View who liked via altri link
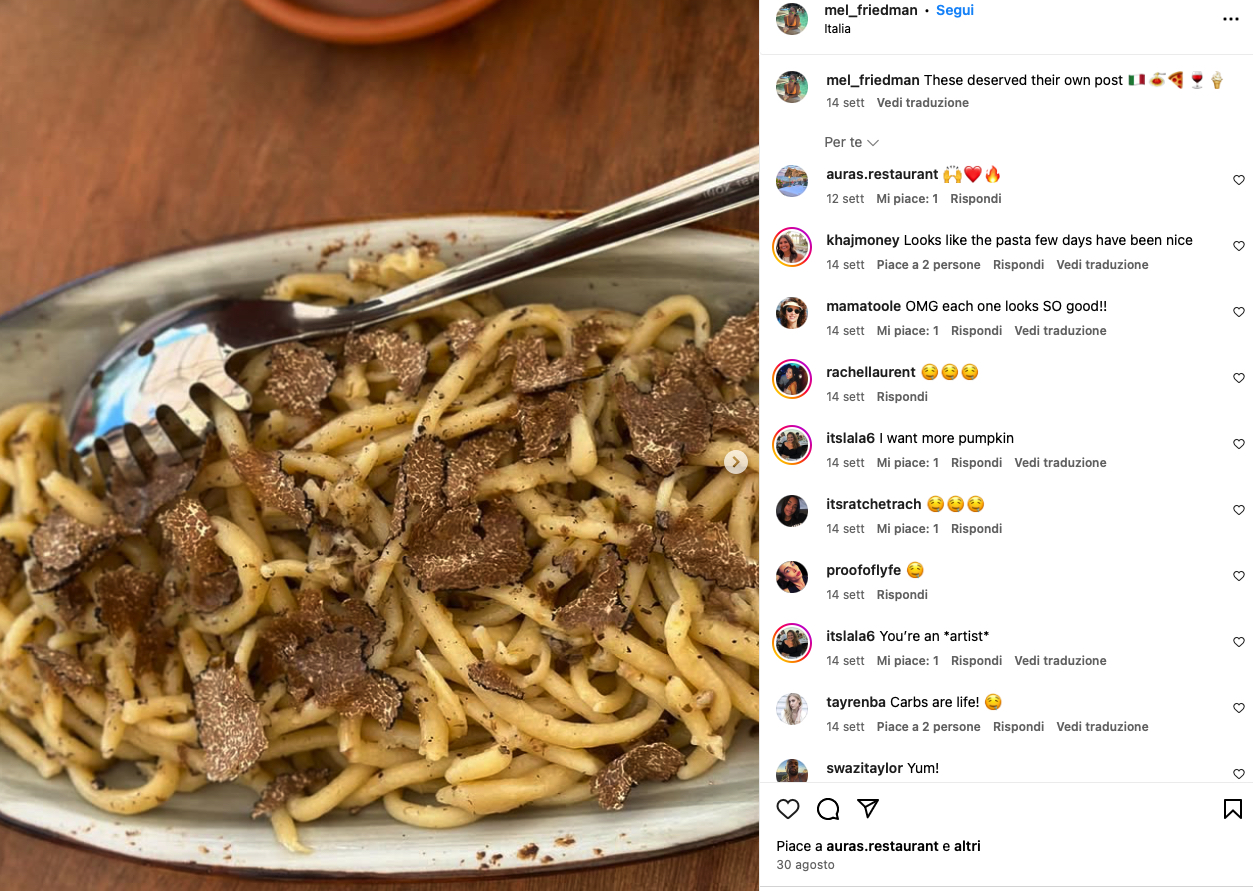 [967, 846]
